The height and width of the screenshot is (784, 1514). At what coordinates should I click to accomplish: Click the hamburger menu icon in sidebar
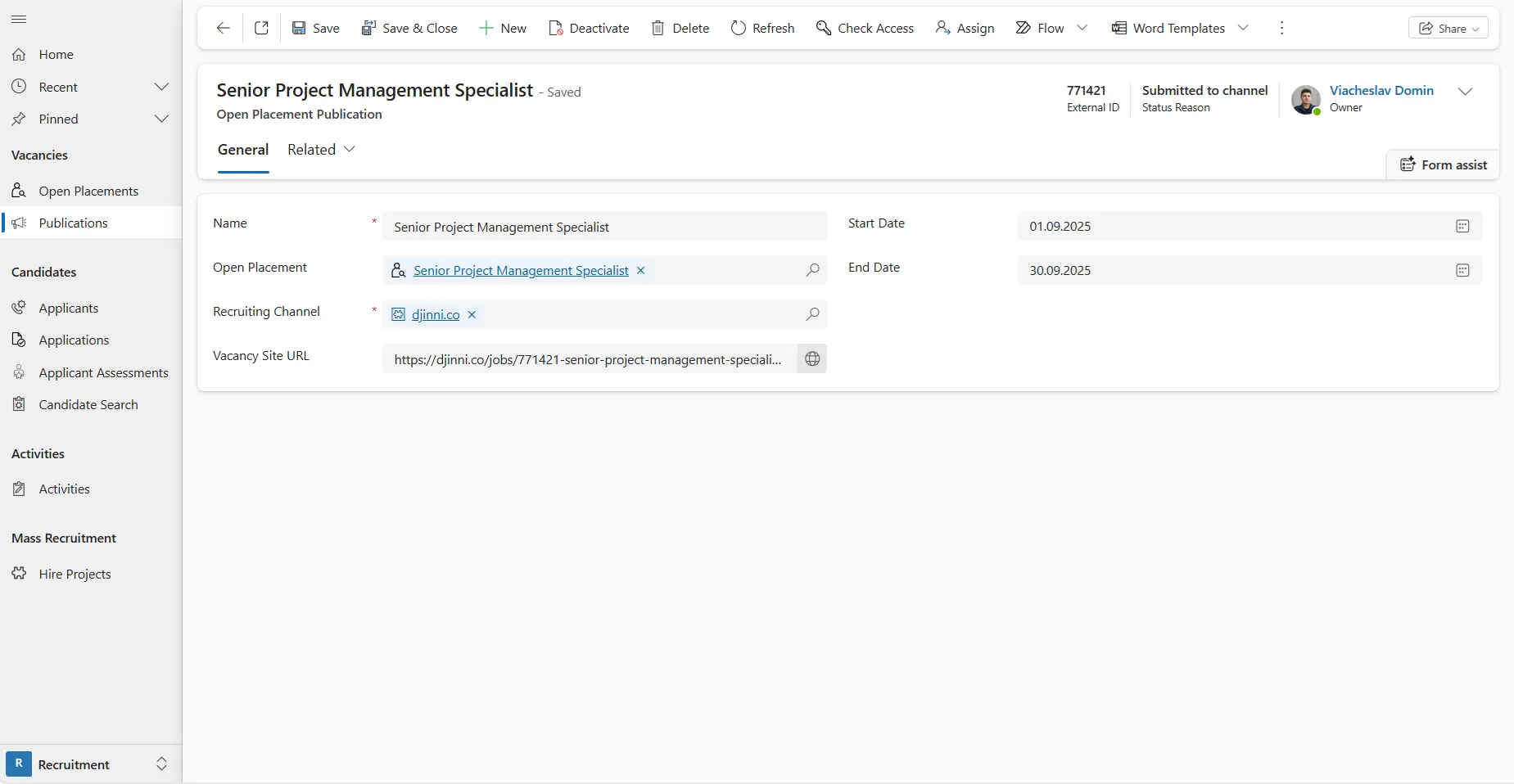(x=19, y=19)
